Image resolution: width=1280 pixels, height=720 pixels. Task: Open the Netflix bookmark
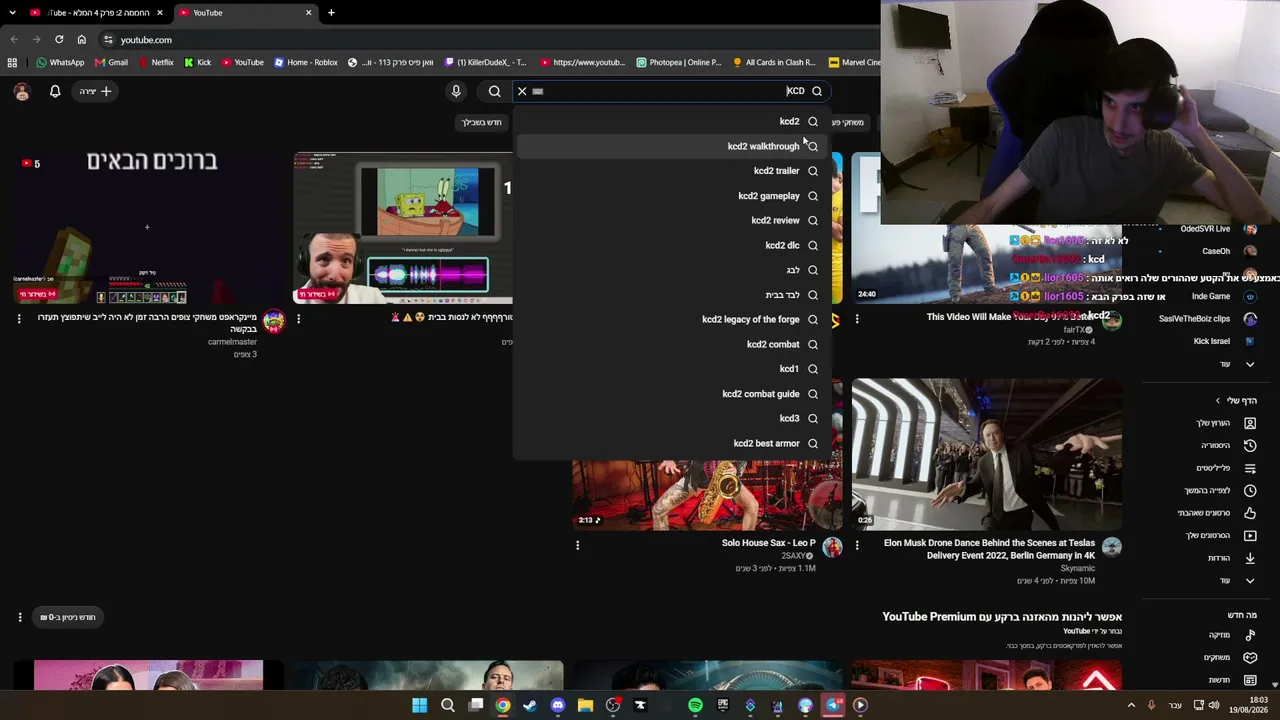point(155,62)
